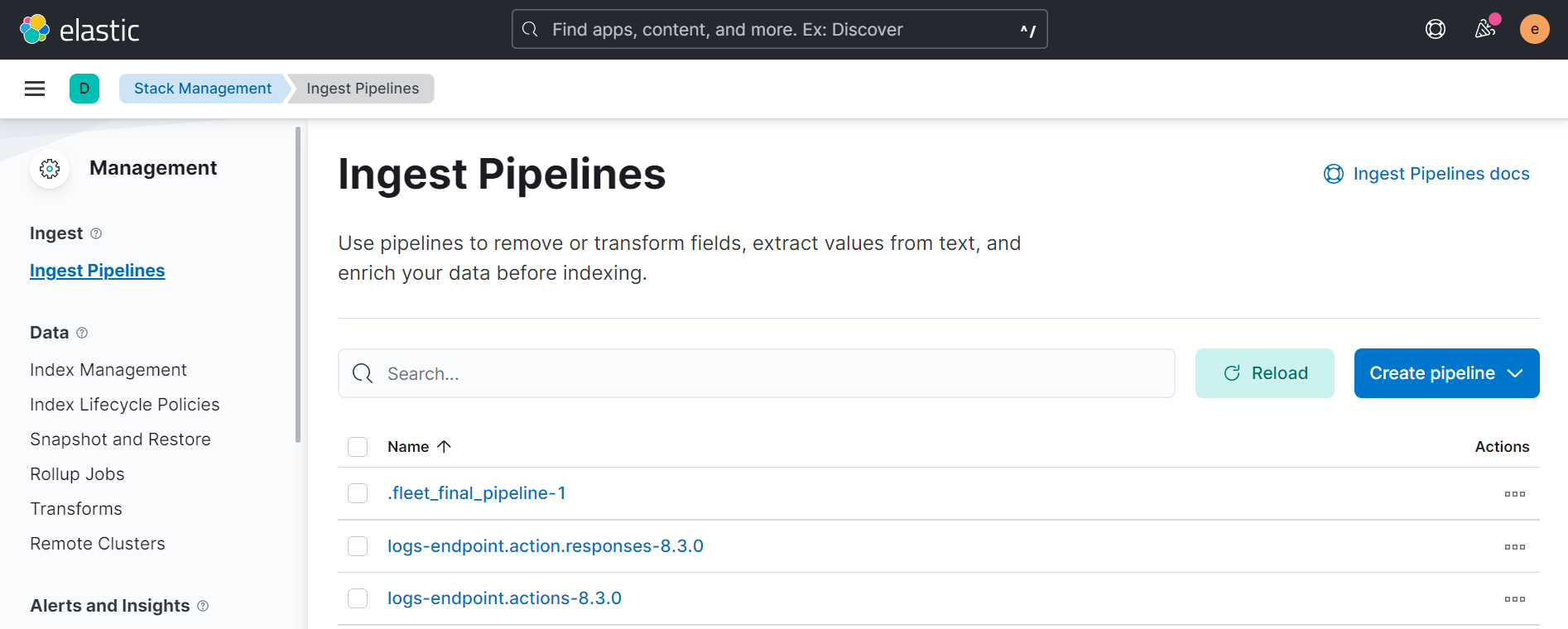
Task: Open Ingest Pipelines in sidebar
Action: click(98, 271)
